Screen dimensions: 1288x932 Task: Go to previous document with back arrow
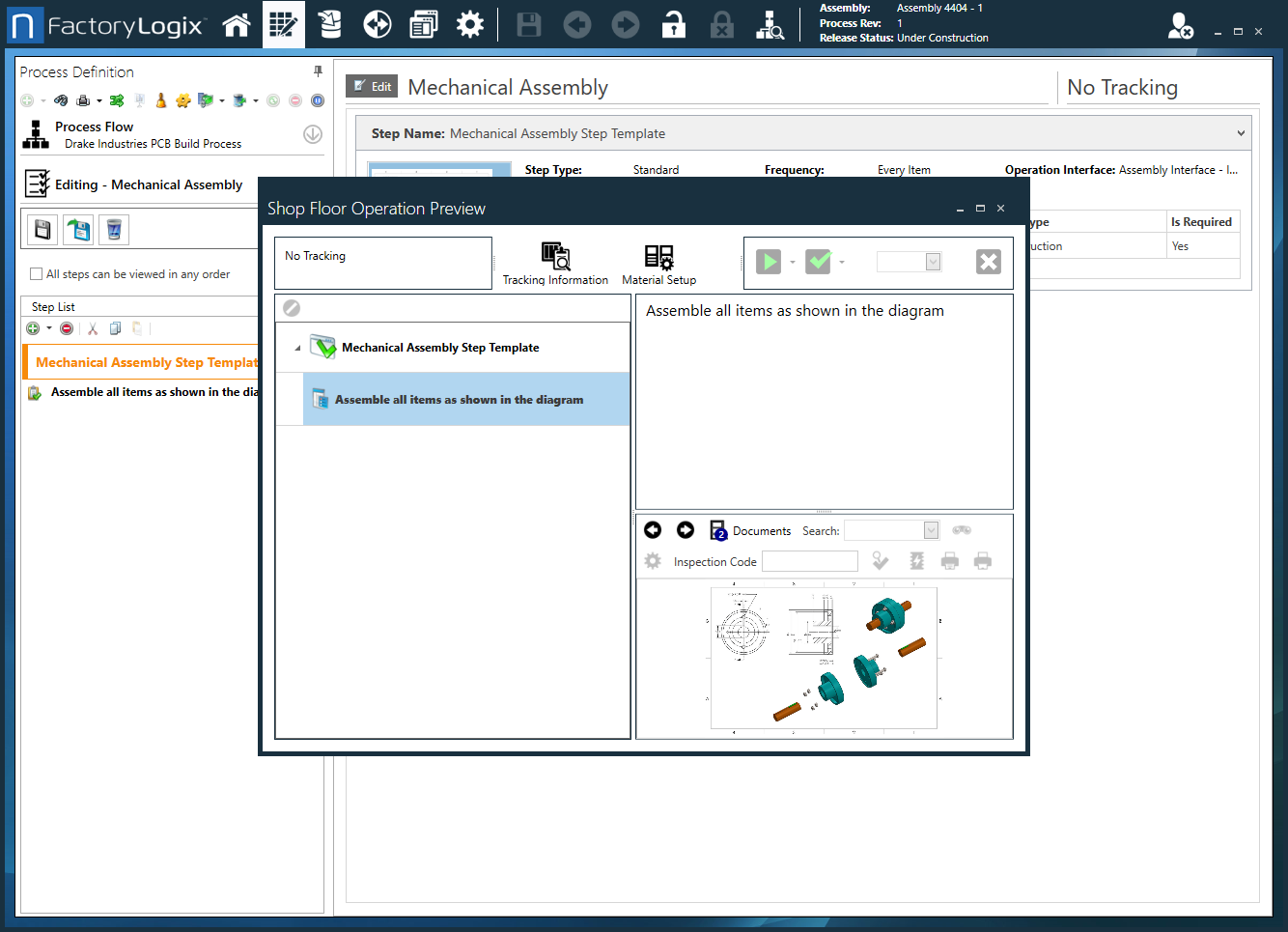click(653, 530)
